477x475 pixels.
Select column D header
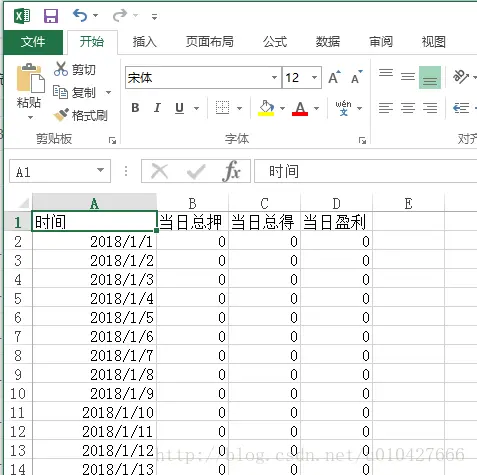tap(336, 203)
